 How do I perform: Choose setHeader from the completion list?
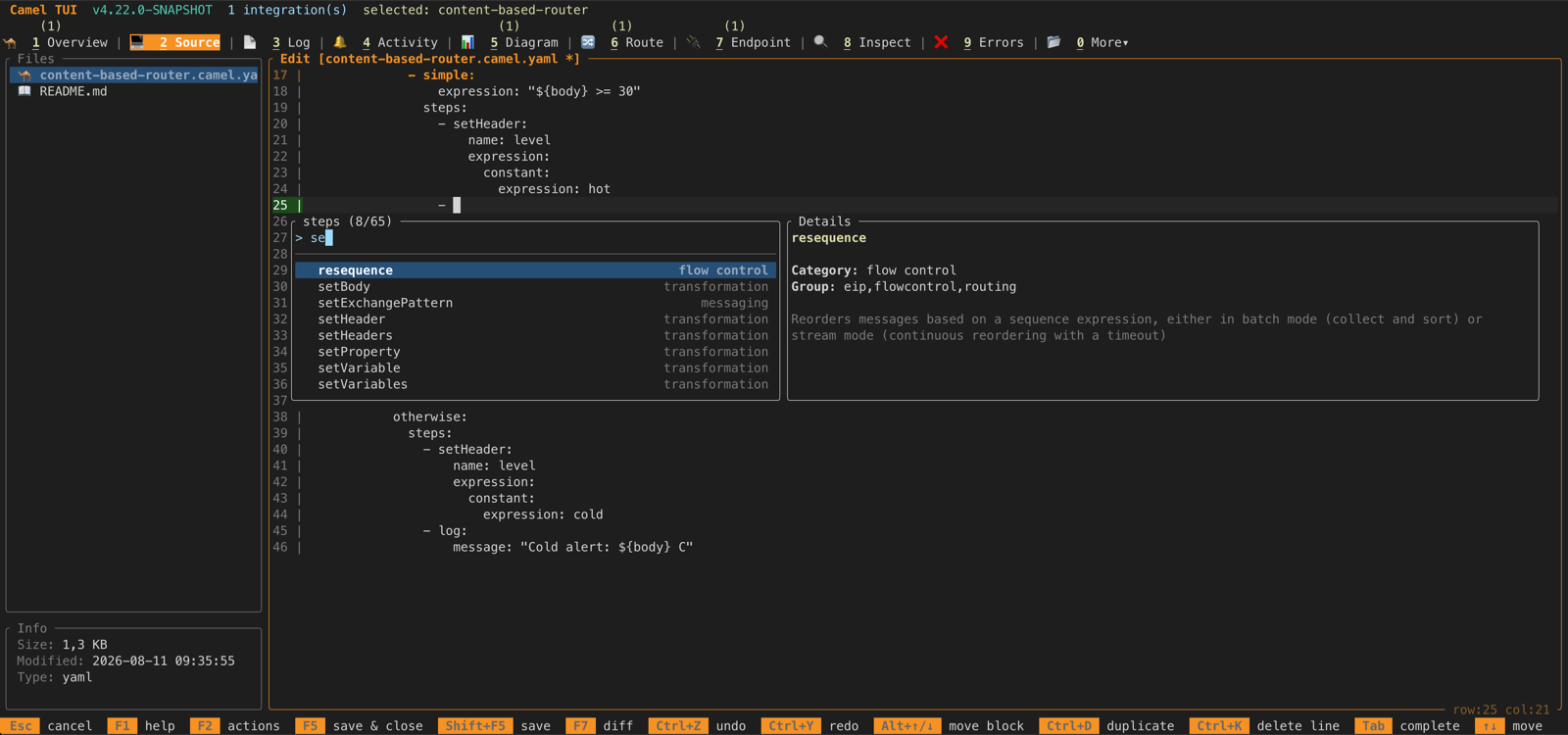536,319
